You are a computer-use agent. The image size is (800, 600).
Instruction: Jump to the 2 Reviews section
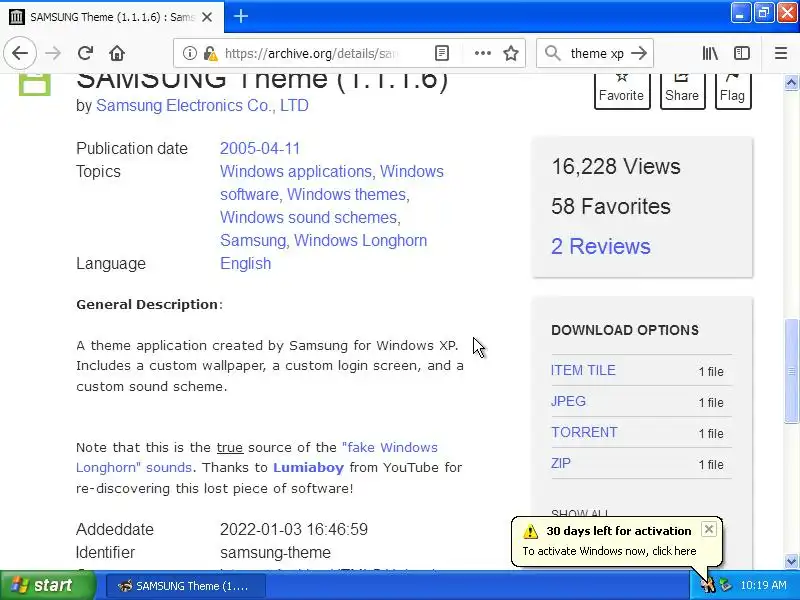601,246
